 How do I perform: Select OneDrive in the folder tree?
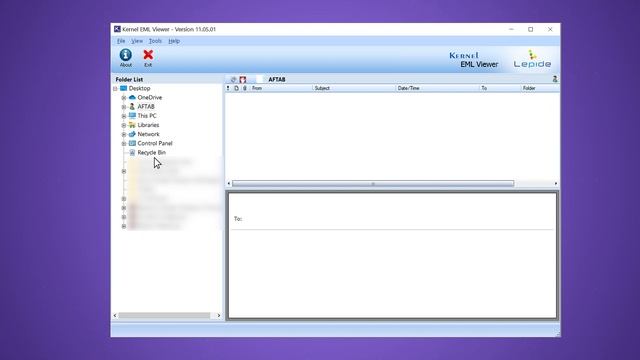click(x=150, y=98)
